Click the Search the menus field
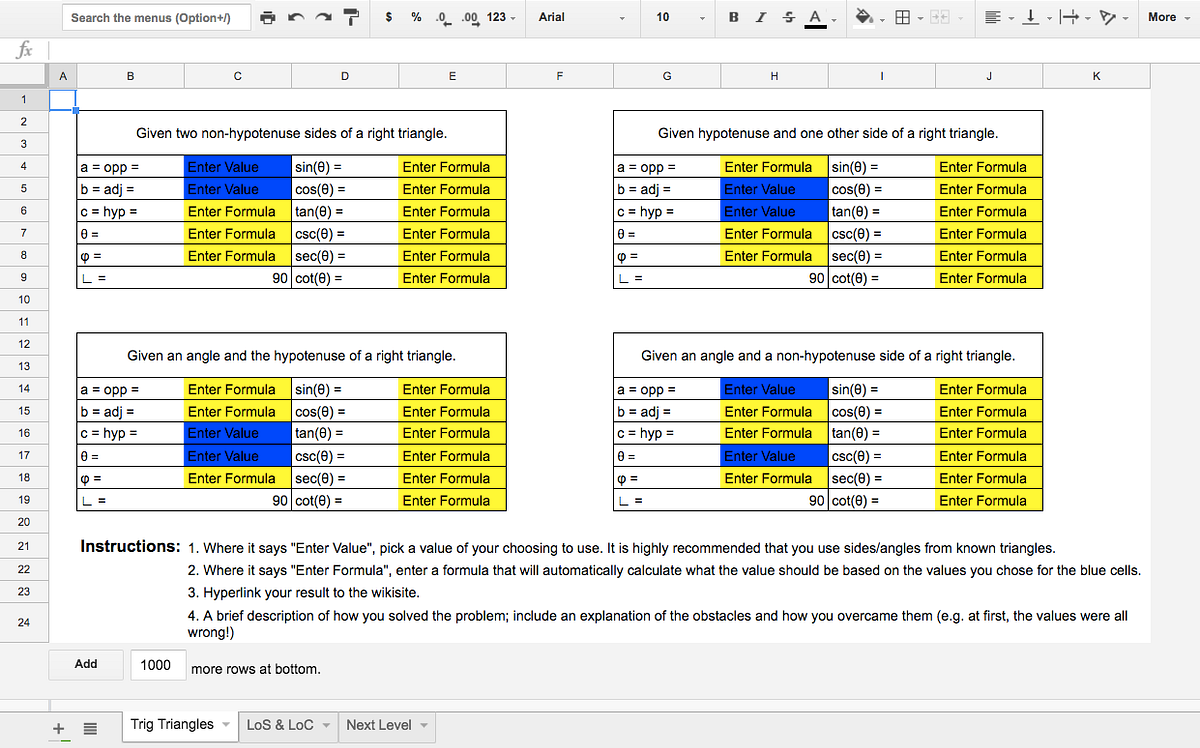Screen dimensions: 1200x748 click(155, 17)
